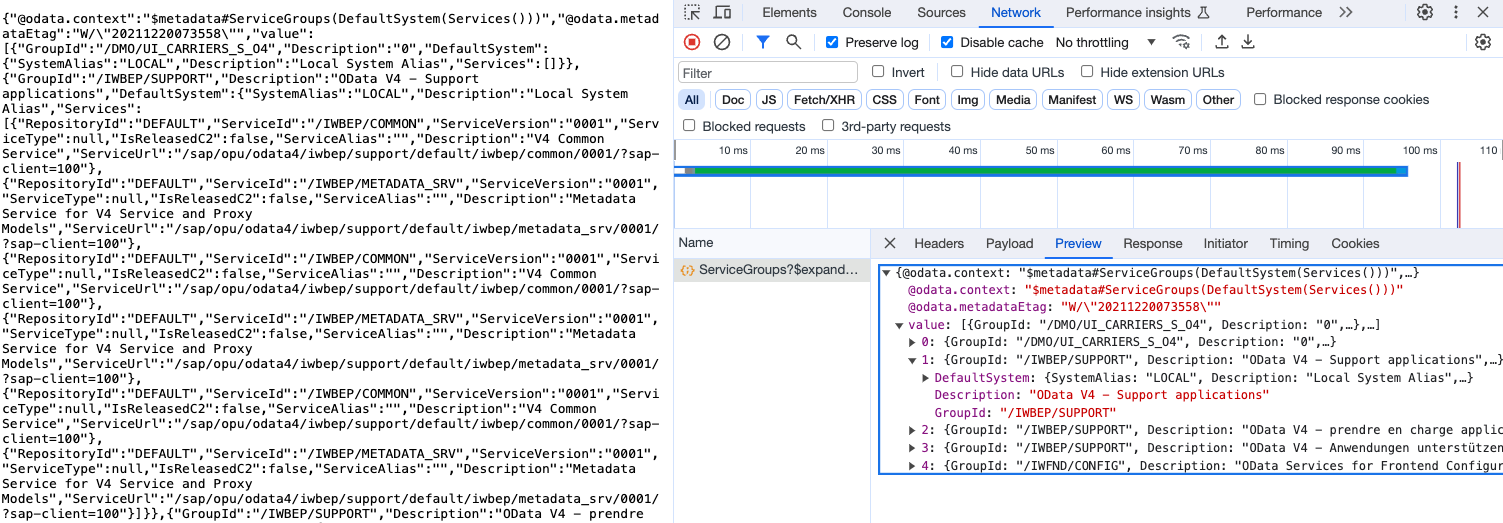Open the Response tab
Viewport: 1503px width, 523px height.
pyautogui.click(x=1152, y=243)
